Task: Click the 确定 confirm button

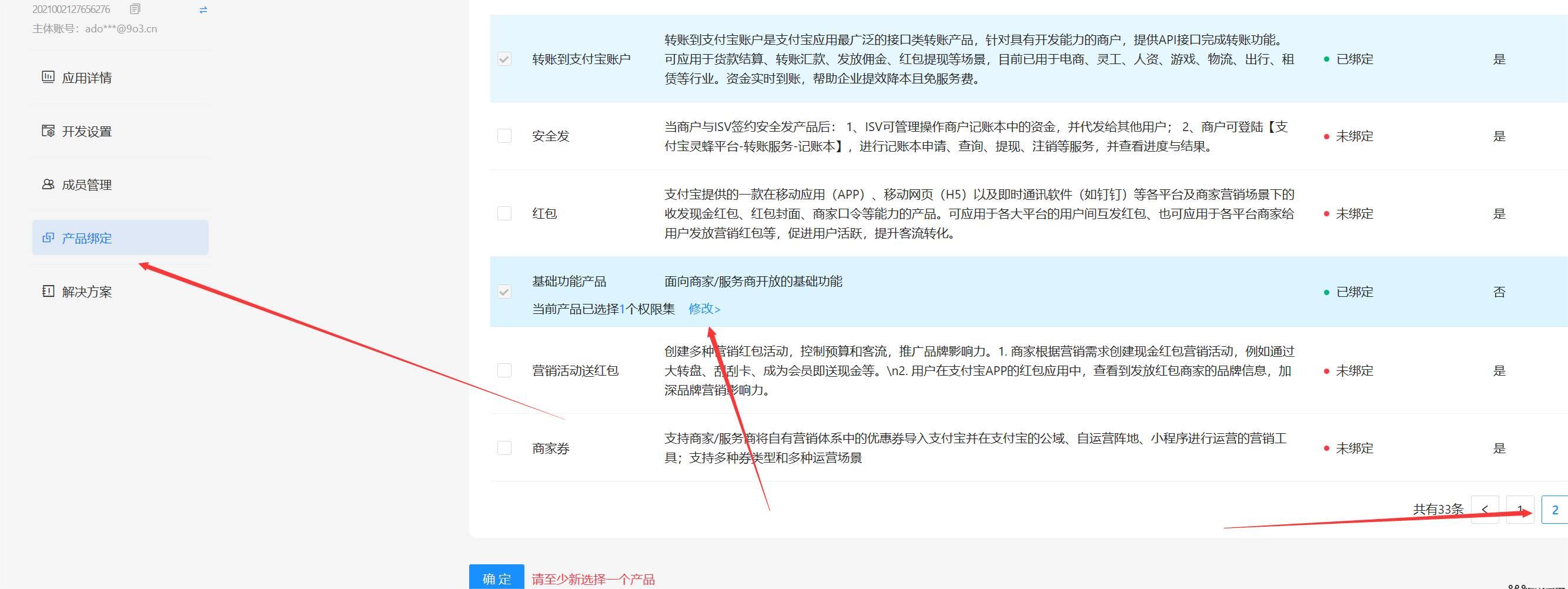Action: click(497, 576)
